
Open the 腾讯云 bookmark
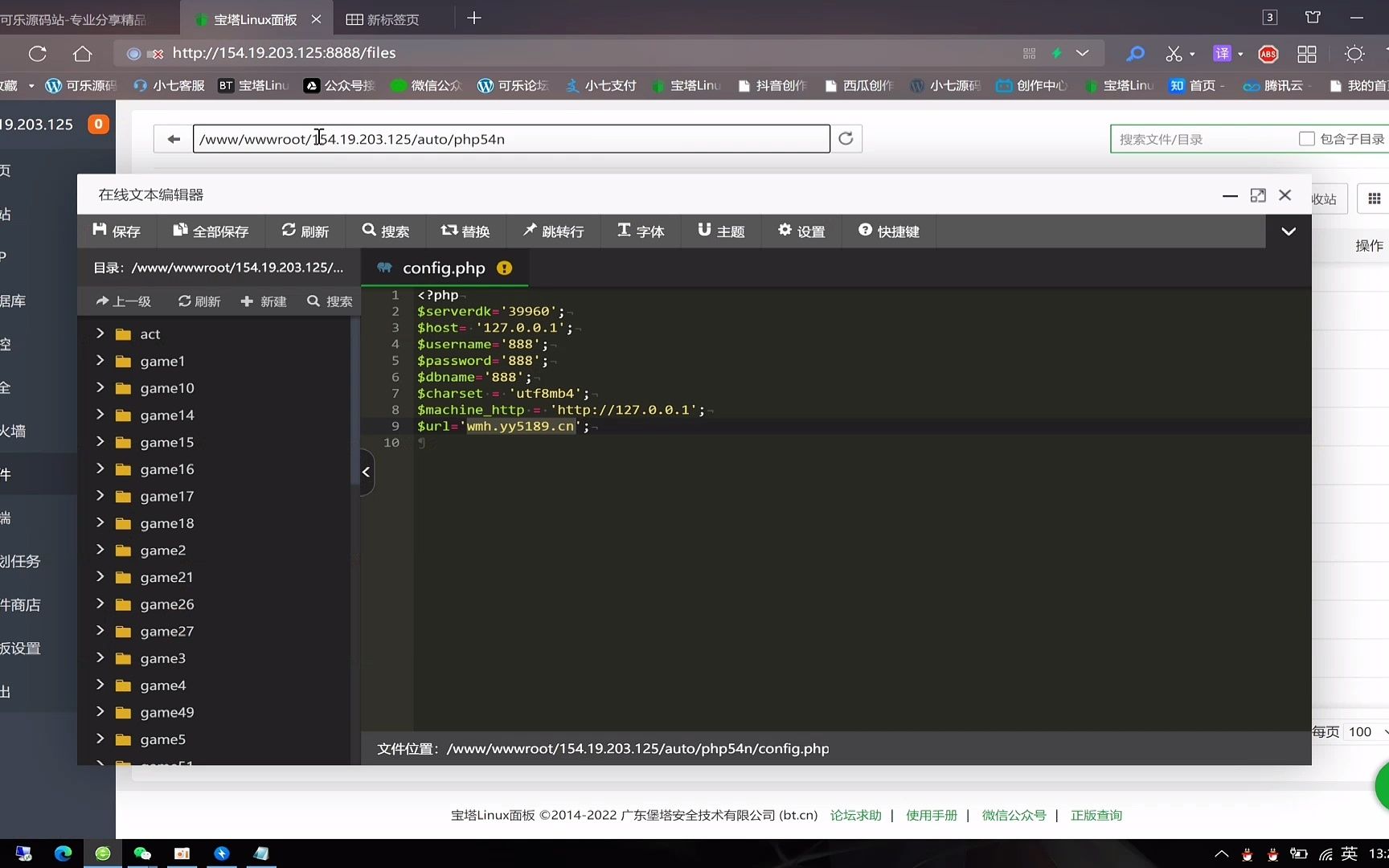(1274, 85)
